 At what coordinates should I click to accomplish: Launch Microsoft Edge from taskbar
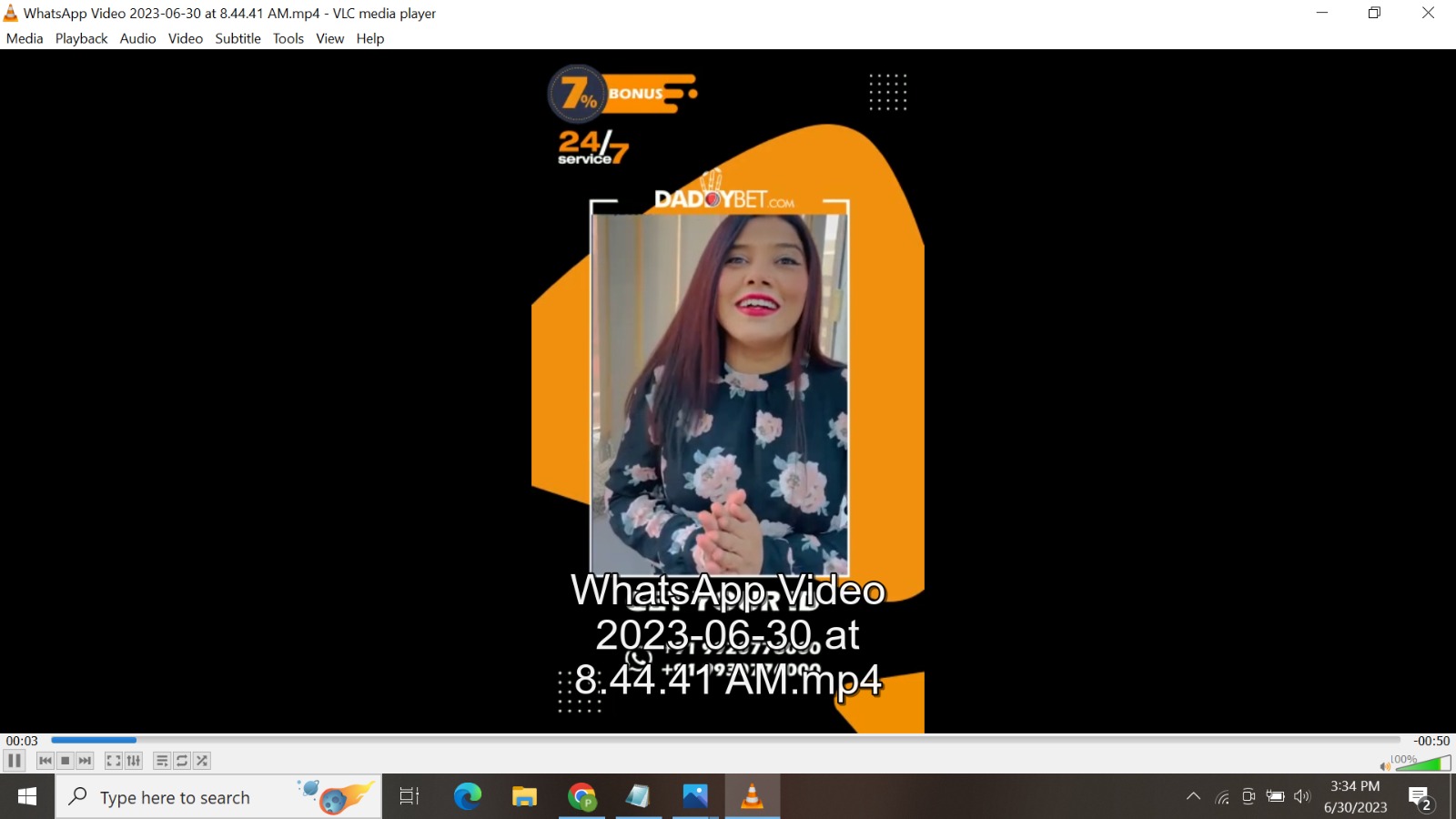click(x=468, y=797)
